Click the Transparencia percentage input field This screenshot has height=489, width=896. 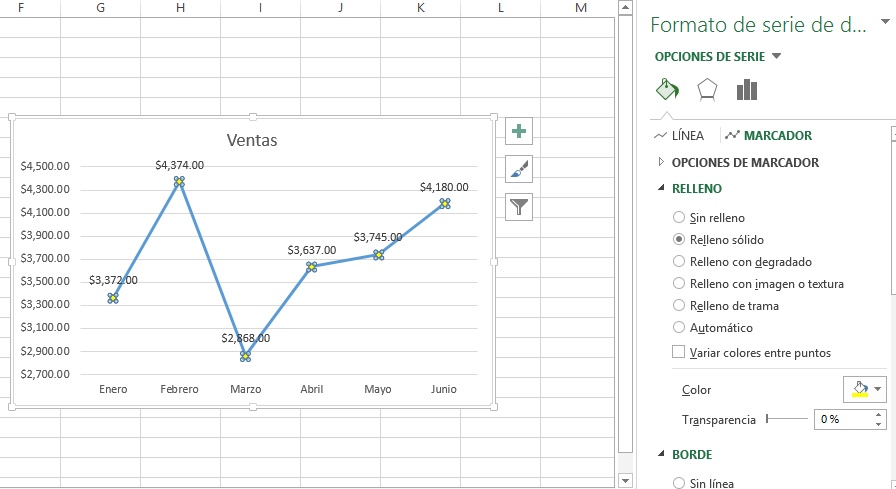click(x=840, y=420)
